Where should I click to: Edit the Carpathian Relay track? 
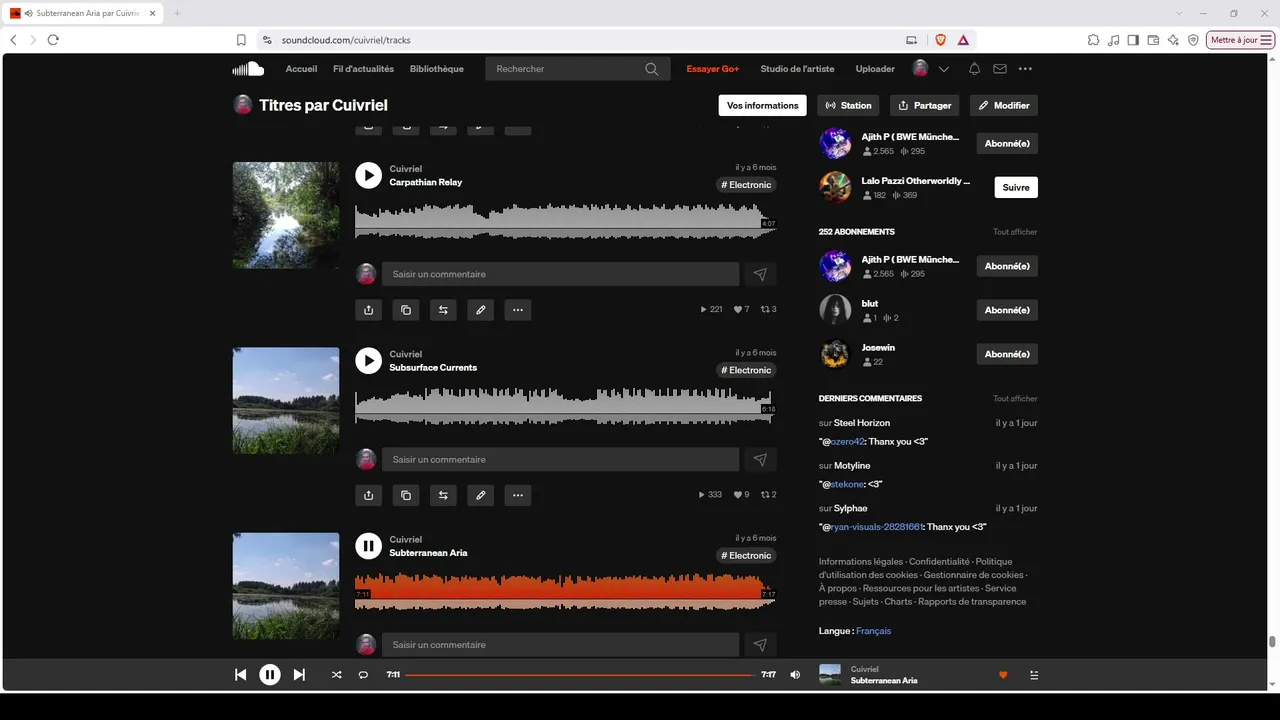click(480, 310)
